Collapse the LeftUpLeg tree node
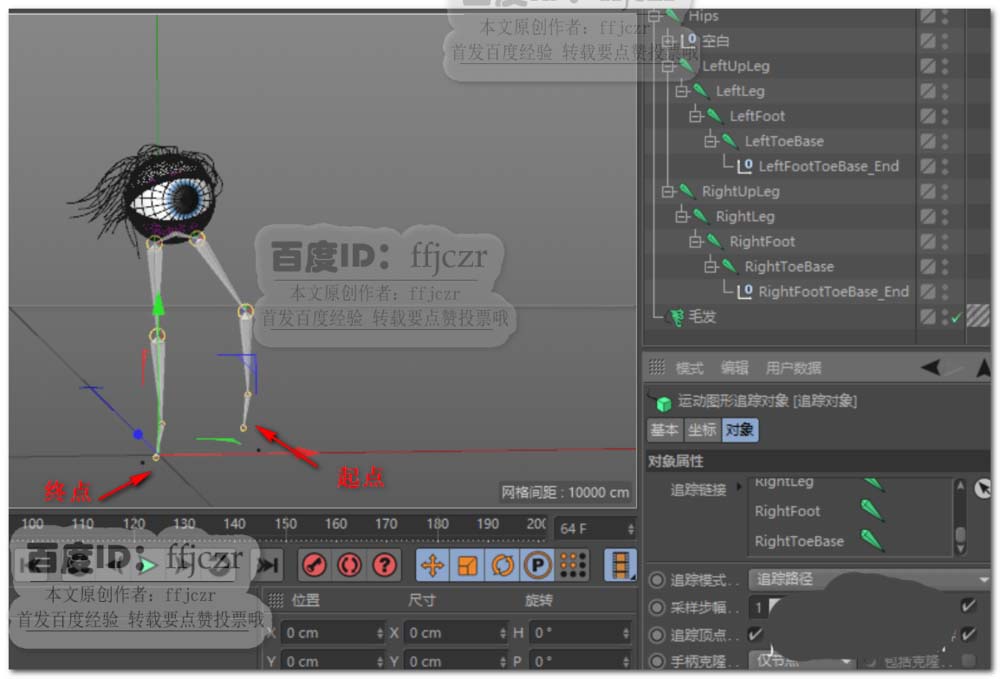Viewport: 1000px width, 679px height. pos(668,66)
